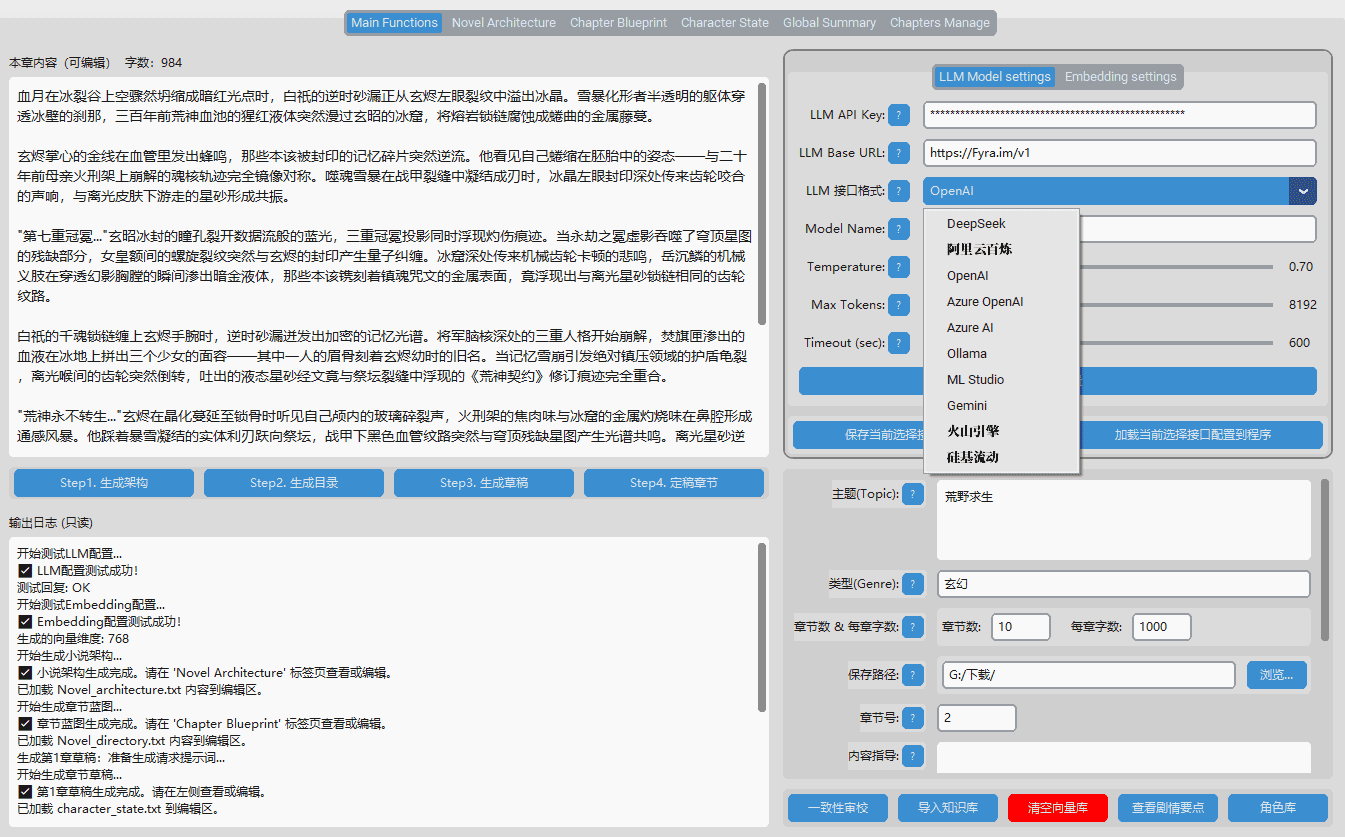Image resolution: width=1345 pixels, height=837 pixels.
Task: Click the help icon beside LLM API Key
Action: pyautogui.click(x=899, y=115)
